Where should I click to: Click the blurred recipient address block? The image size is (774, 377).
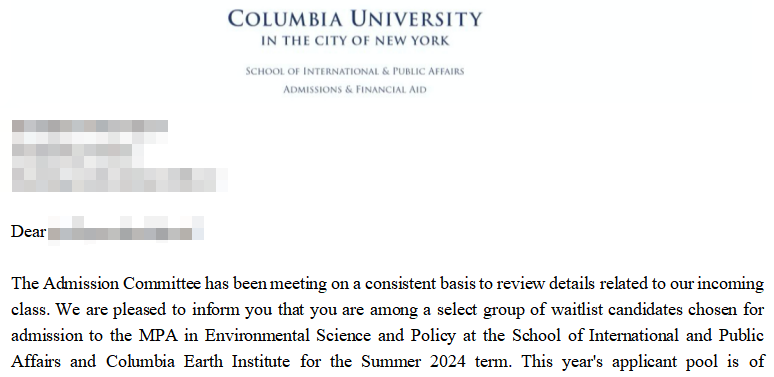click(x=119, y=155)
